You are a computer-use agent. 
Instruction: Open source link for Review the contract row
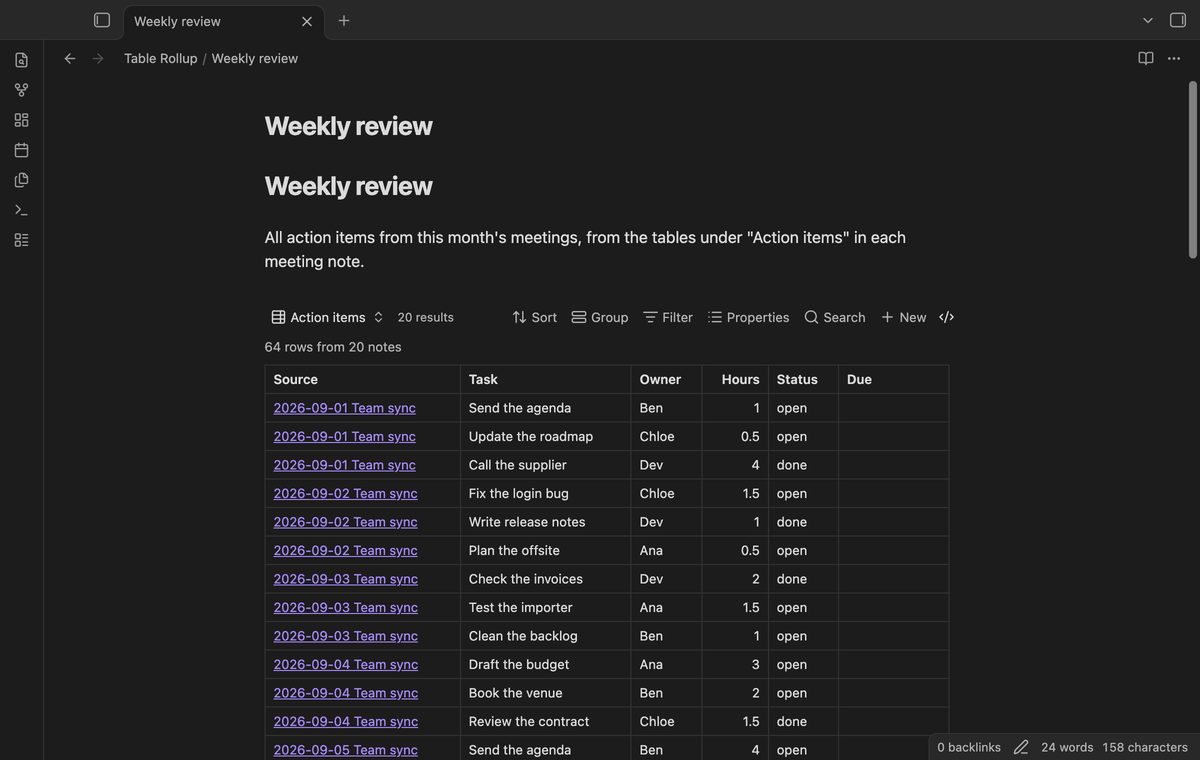pyautogui.click(x=346, y=721)
